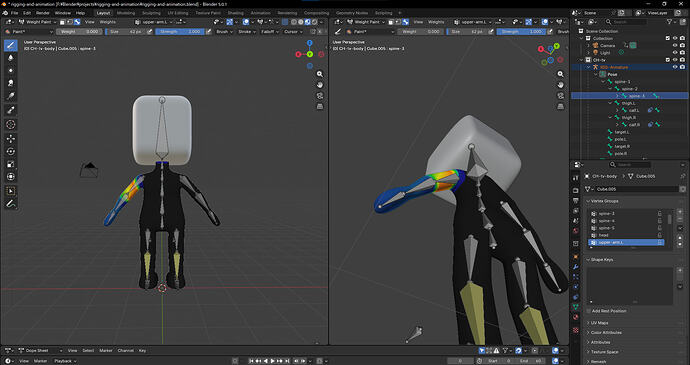Image resolution: width=690 pixels, height=365 pixels.
Task: Click the Outliner search field
Action: [626, 22]
